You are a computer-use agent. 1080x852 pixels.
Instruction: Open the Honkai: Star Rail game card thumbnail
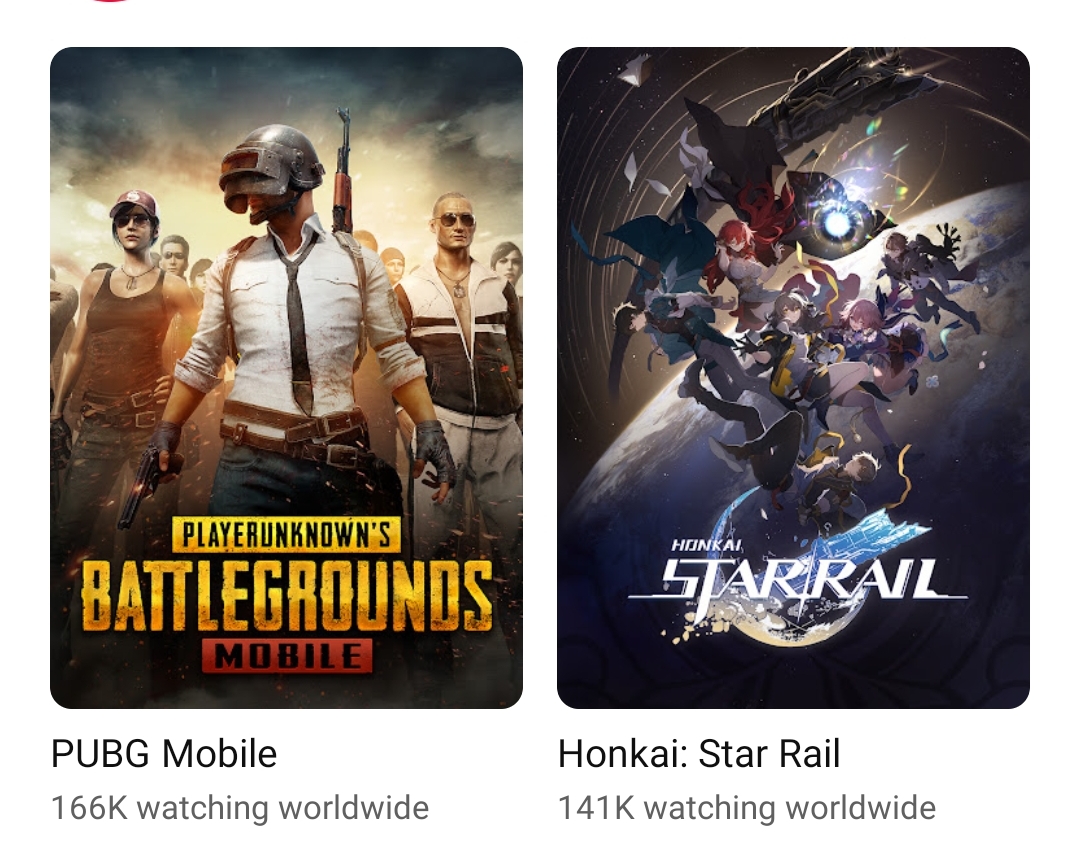coord(793,377)
